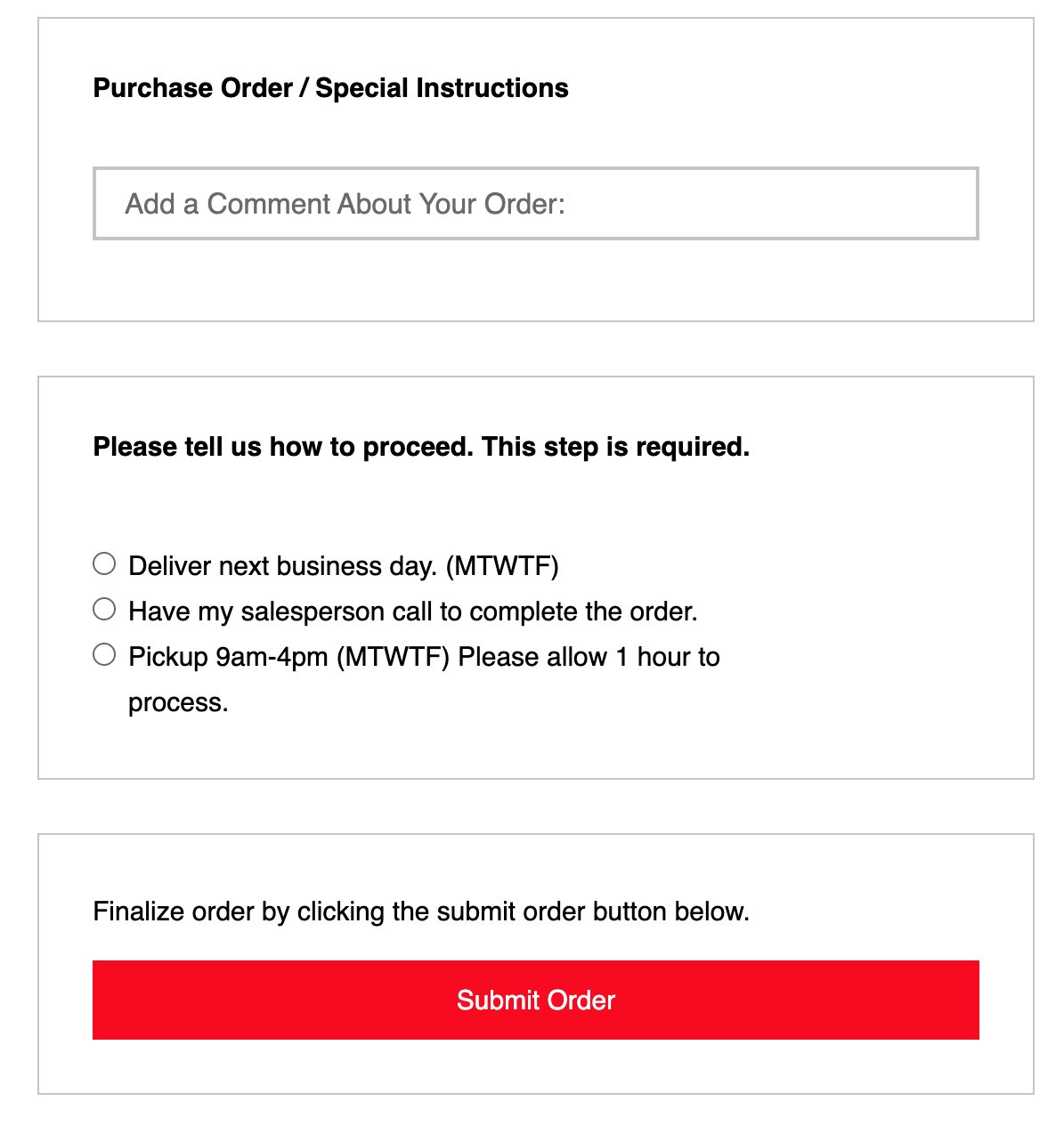Click 'Special Instructions' in the top heading
The height and width of the screenshot is (1134, 1064).
point(442,88)
